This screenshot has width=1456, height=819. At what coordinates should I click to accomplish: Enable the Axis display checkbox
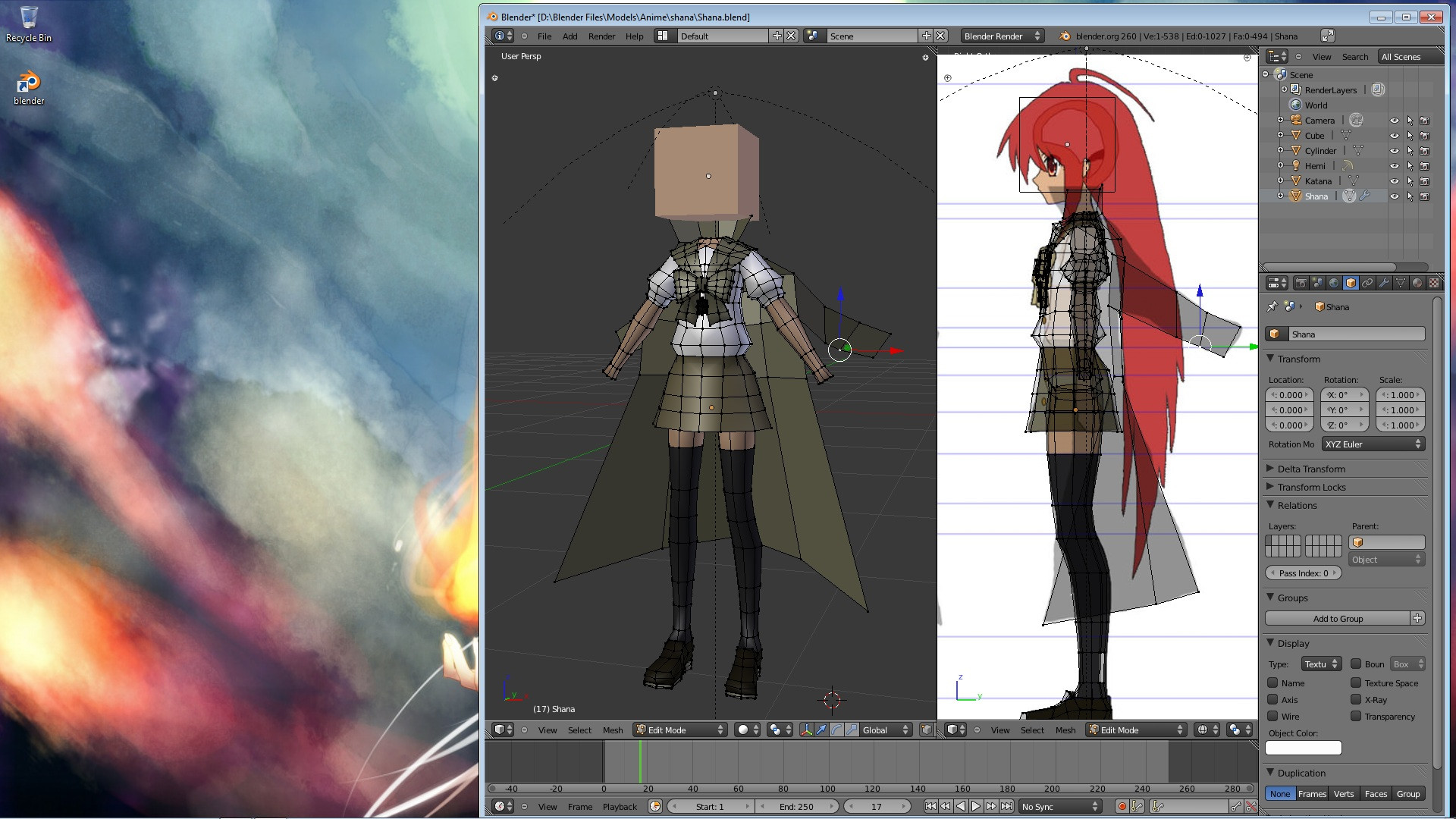click(1272, 699)
